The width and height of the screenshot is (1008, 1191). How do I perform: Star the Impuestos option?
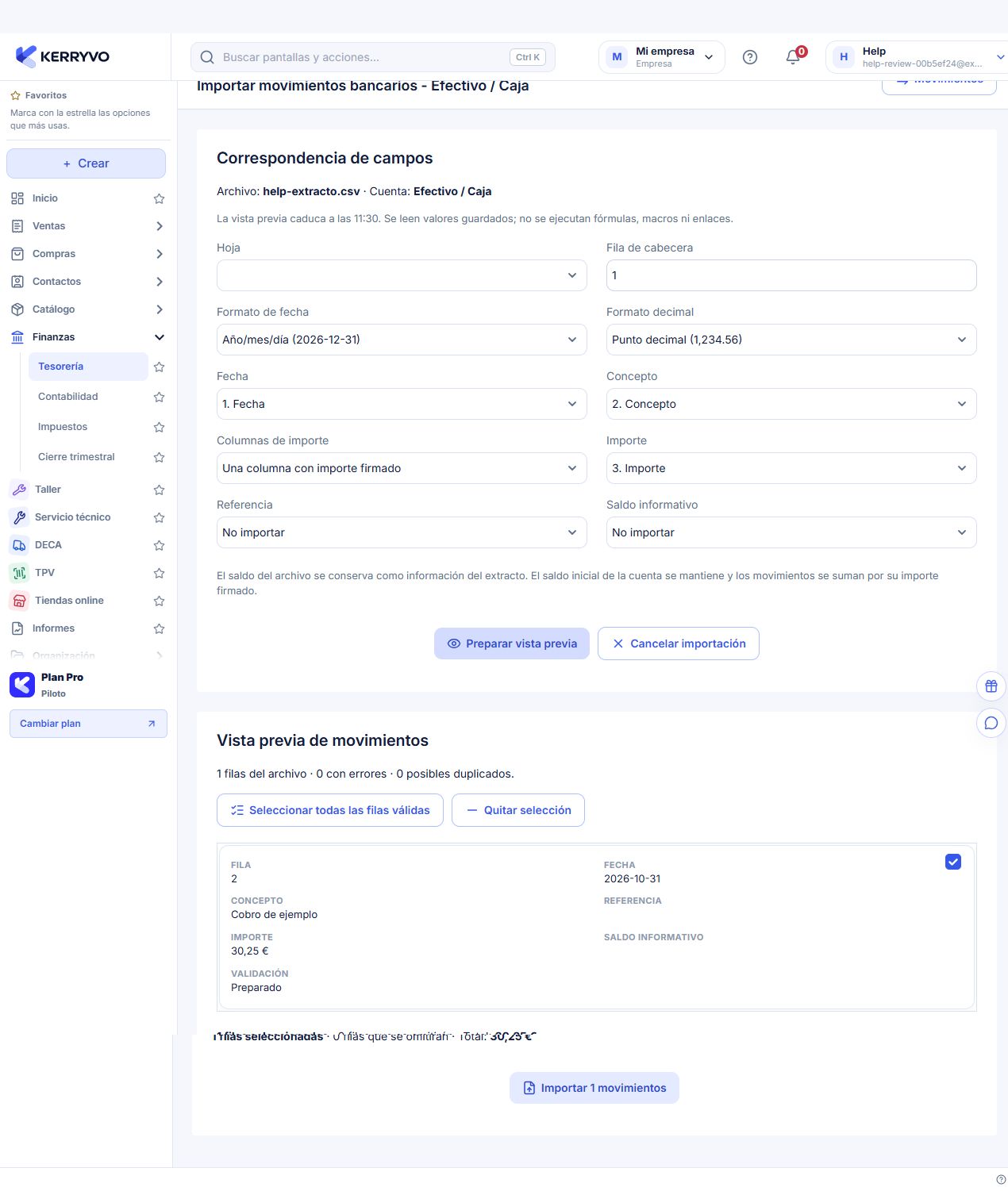[159, 427]
